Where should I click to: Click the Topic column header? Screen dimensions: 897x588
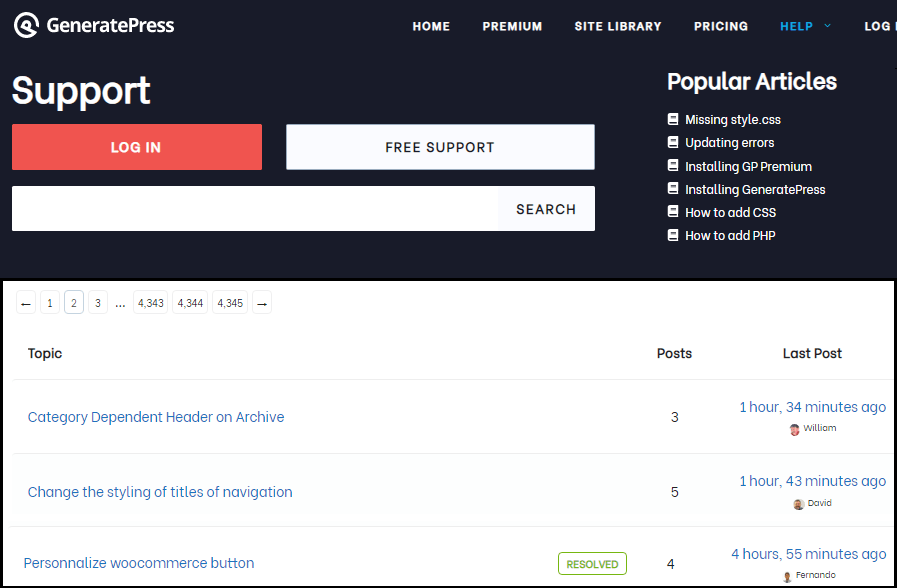(45, 353)
